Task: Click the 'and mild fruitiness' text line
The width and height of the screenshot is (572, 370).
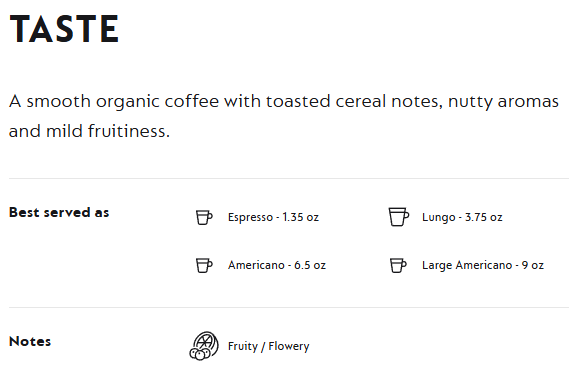Action: pyautogui.click(x=89, y=131)
